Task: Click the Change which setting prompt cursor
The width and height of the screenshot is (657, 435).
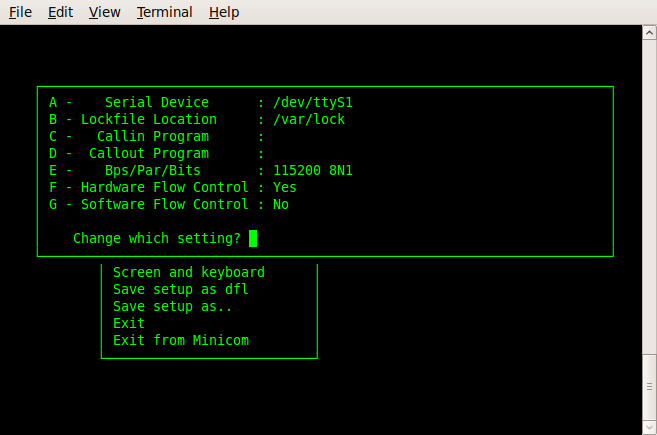Action: tap(253, 238)
